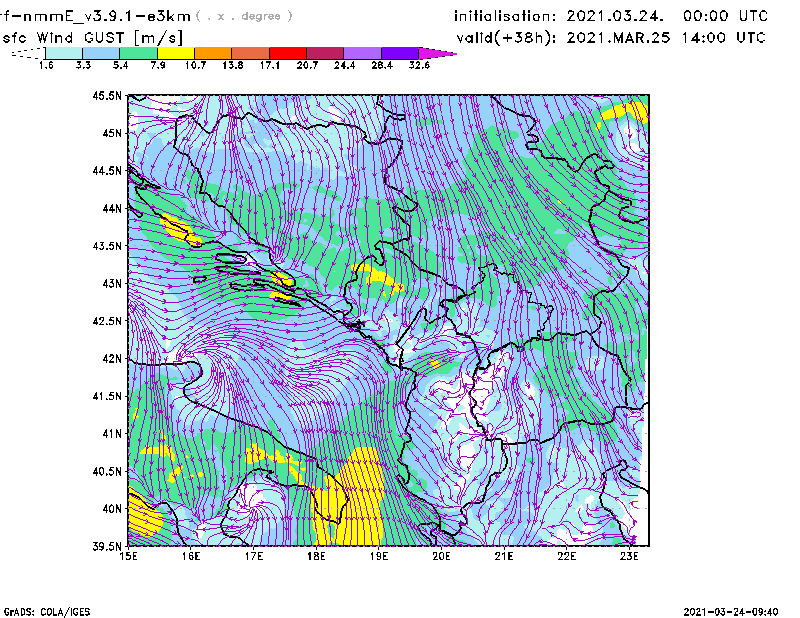The width and height of the screenshot is (800, 618).
Task: Click the legend value 28.4
Action: (381, 65)
